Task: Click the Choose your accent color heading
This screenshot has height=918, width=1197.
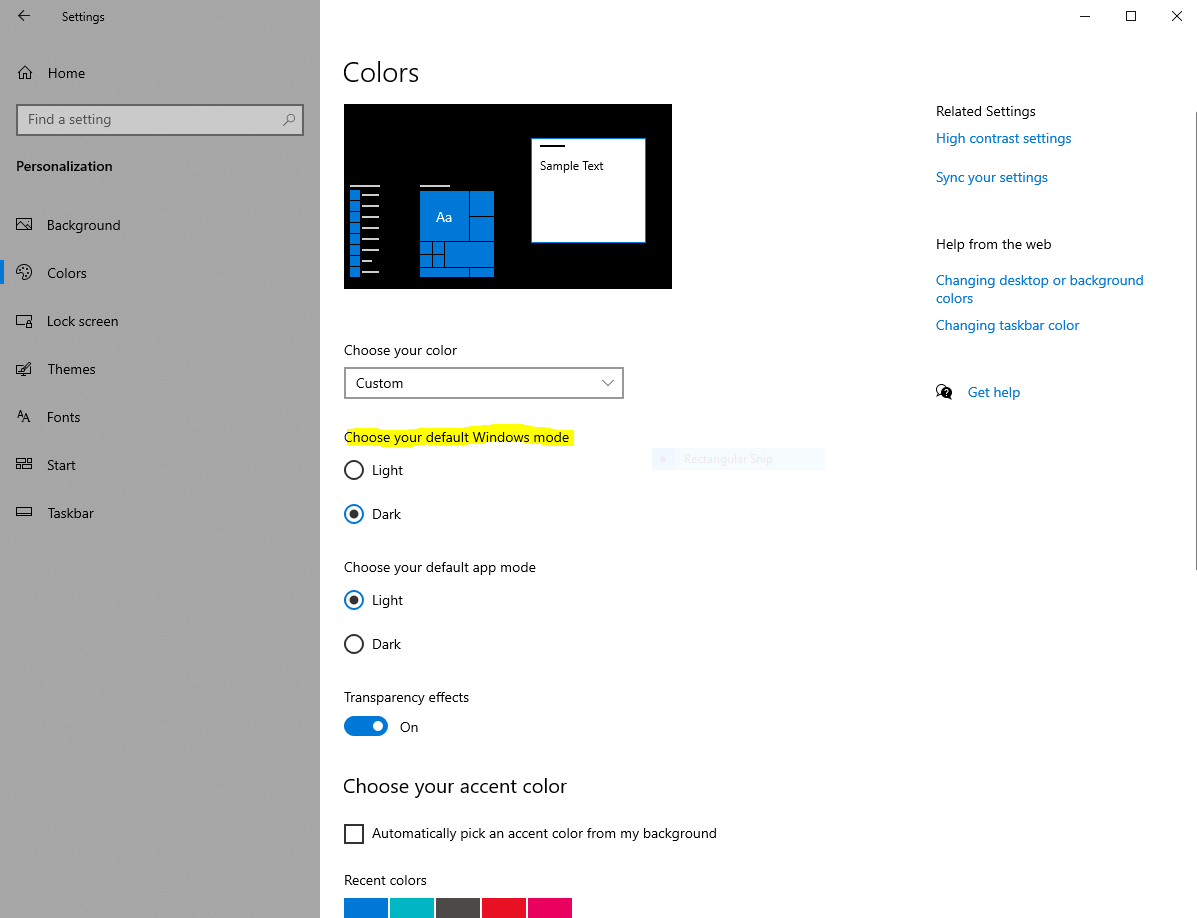Action: (x=455, y=786)
